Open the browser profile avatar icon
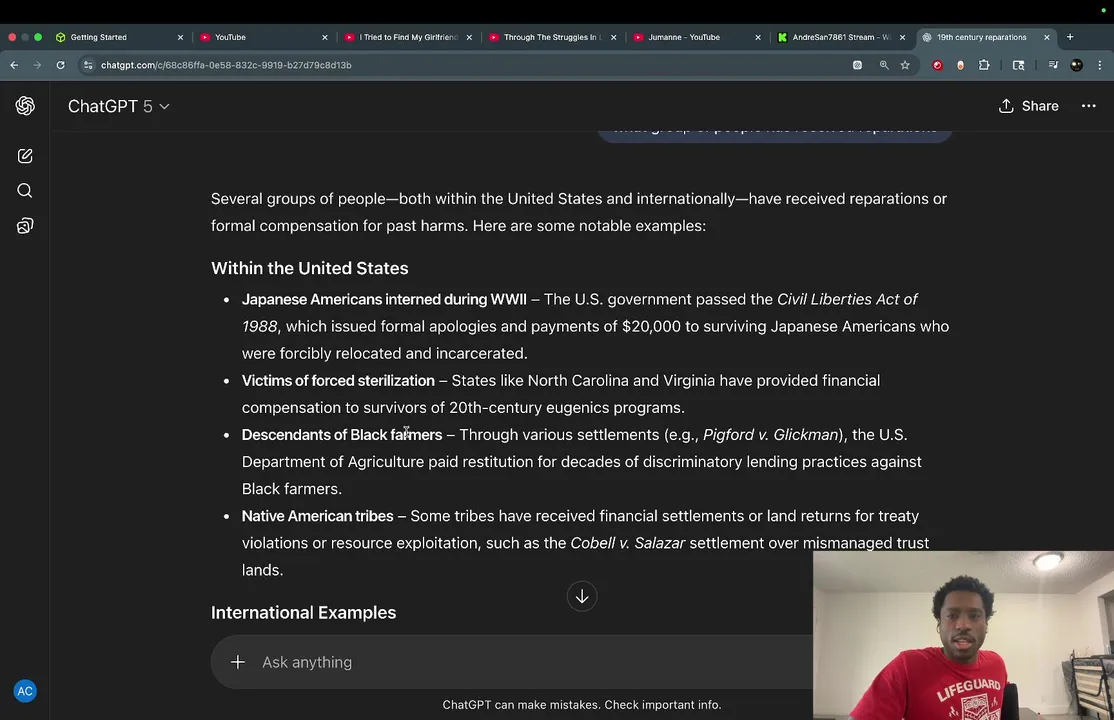The width and height of the screenshot is (1114, 720). coord(1076,65)
